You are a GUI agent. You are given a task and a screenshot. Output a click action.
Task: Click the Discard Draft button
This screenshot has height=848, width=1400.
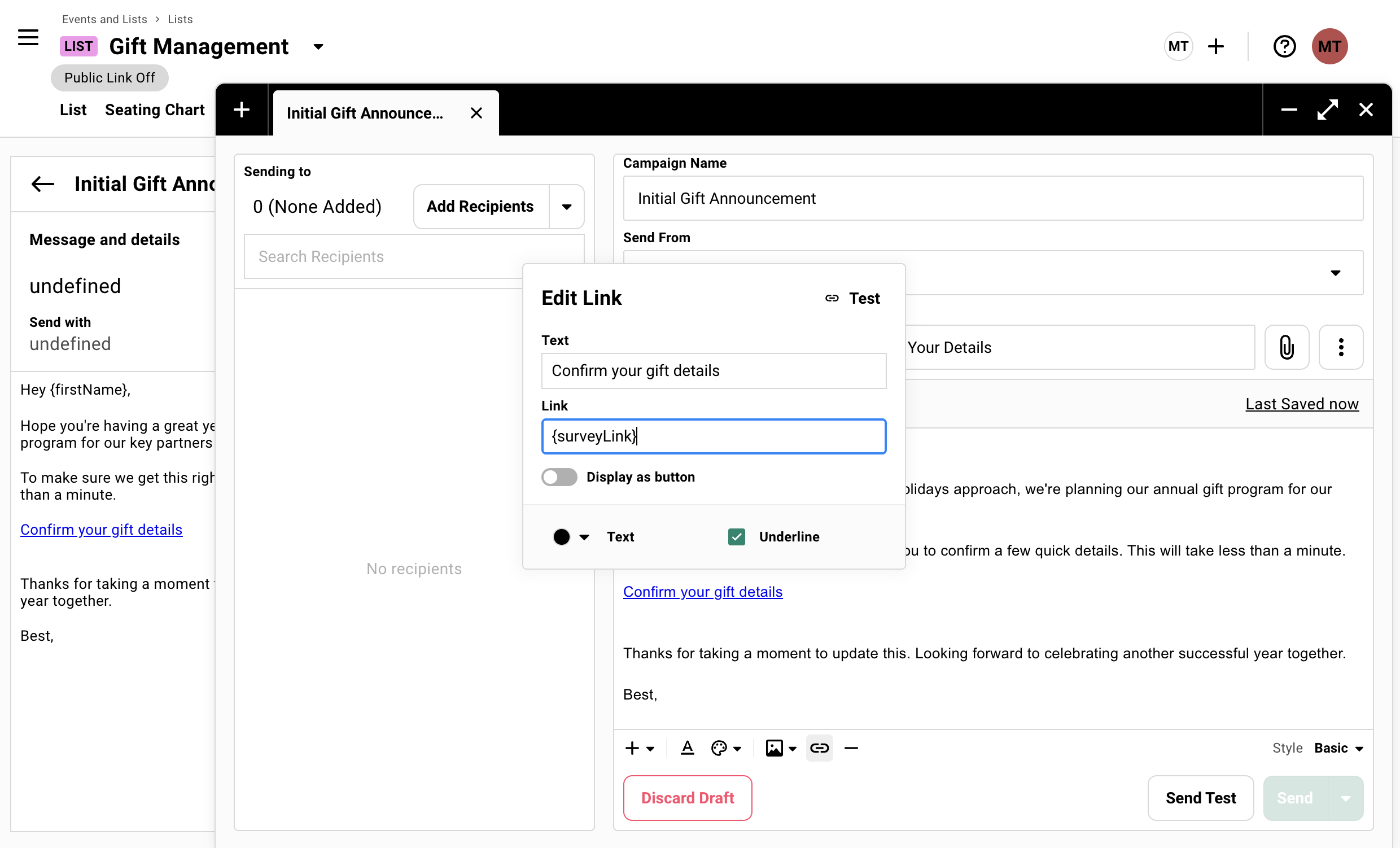(x=687, y=798)
